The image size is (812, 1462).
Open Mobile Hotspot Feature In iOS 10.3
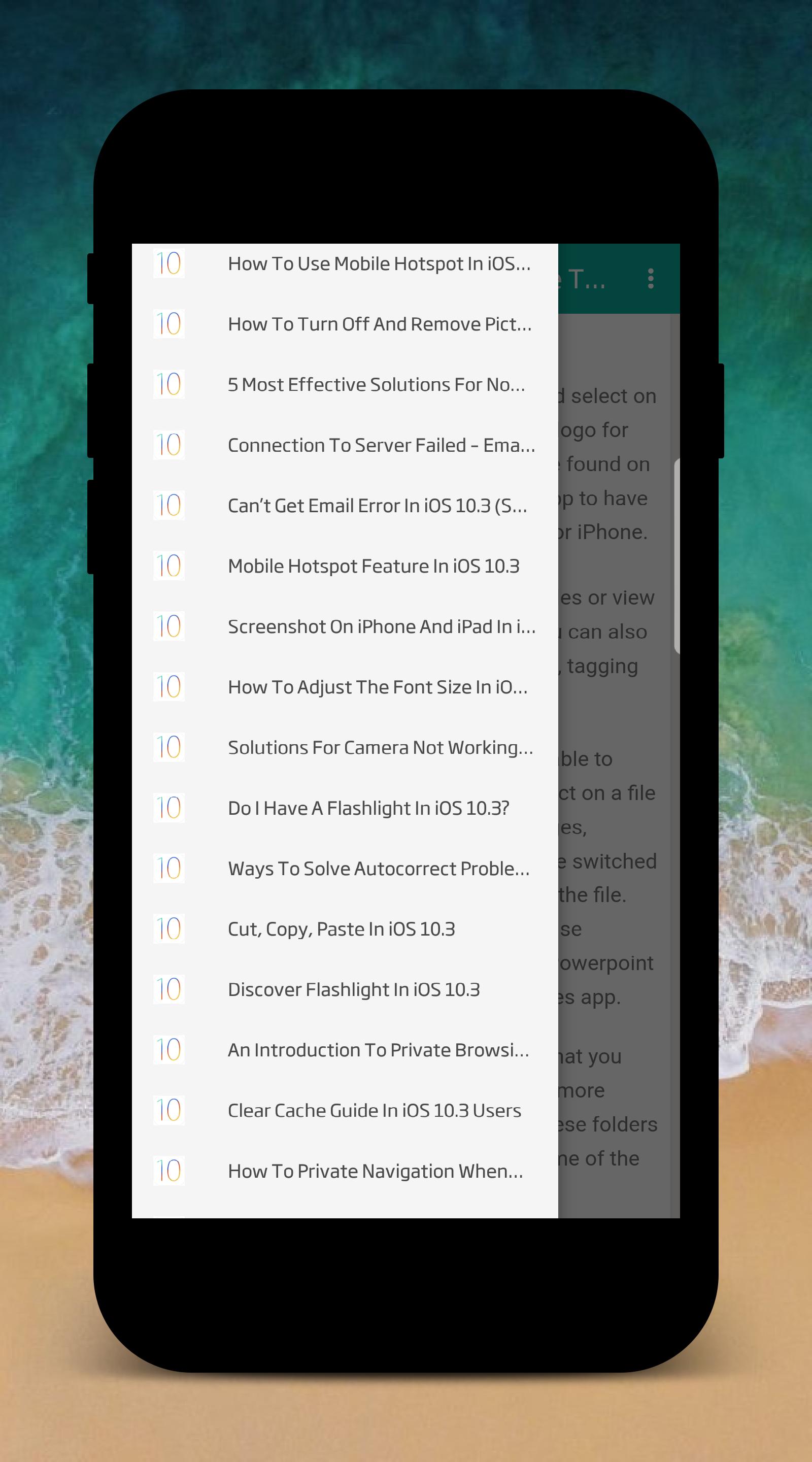click(345, 566)
